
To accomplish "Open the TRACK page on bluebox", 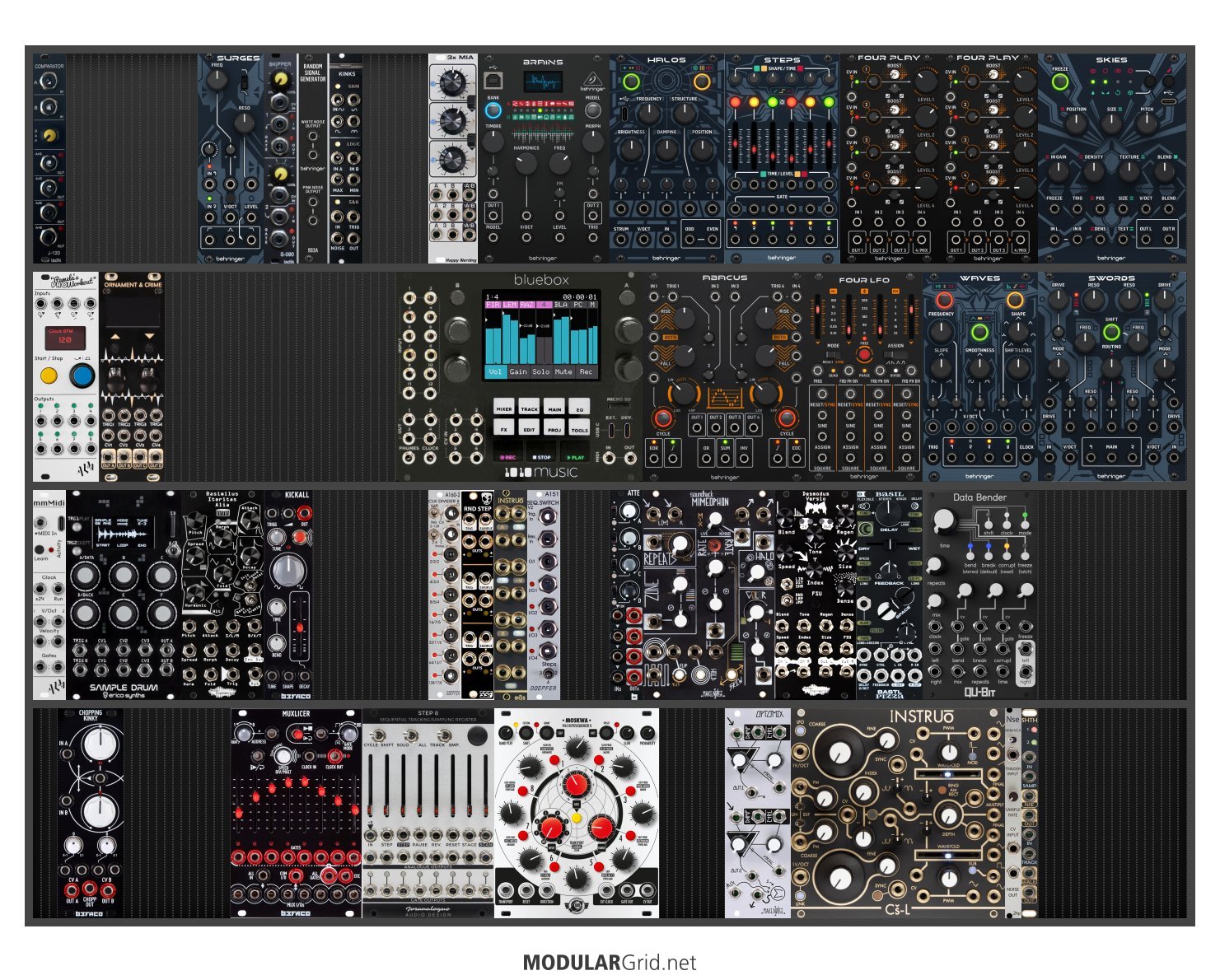I will (x=529, y=408).
